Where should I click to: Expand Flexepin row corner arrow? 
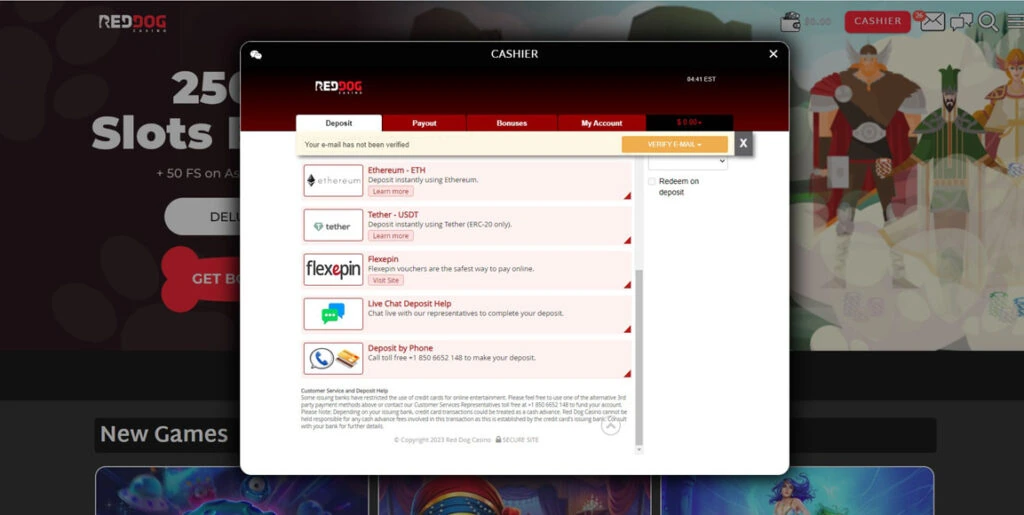[628, 285]
